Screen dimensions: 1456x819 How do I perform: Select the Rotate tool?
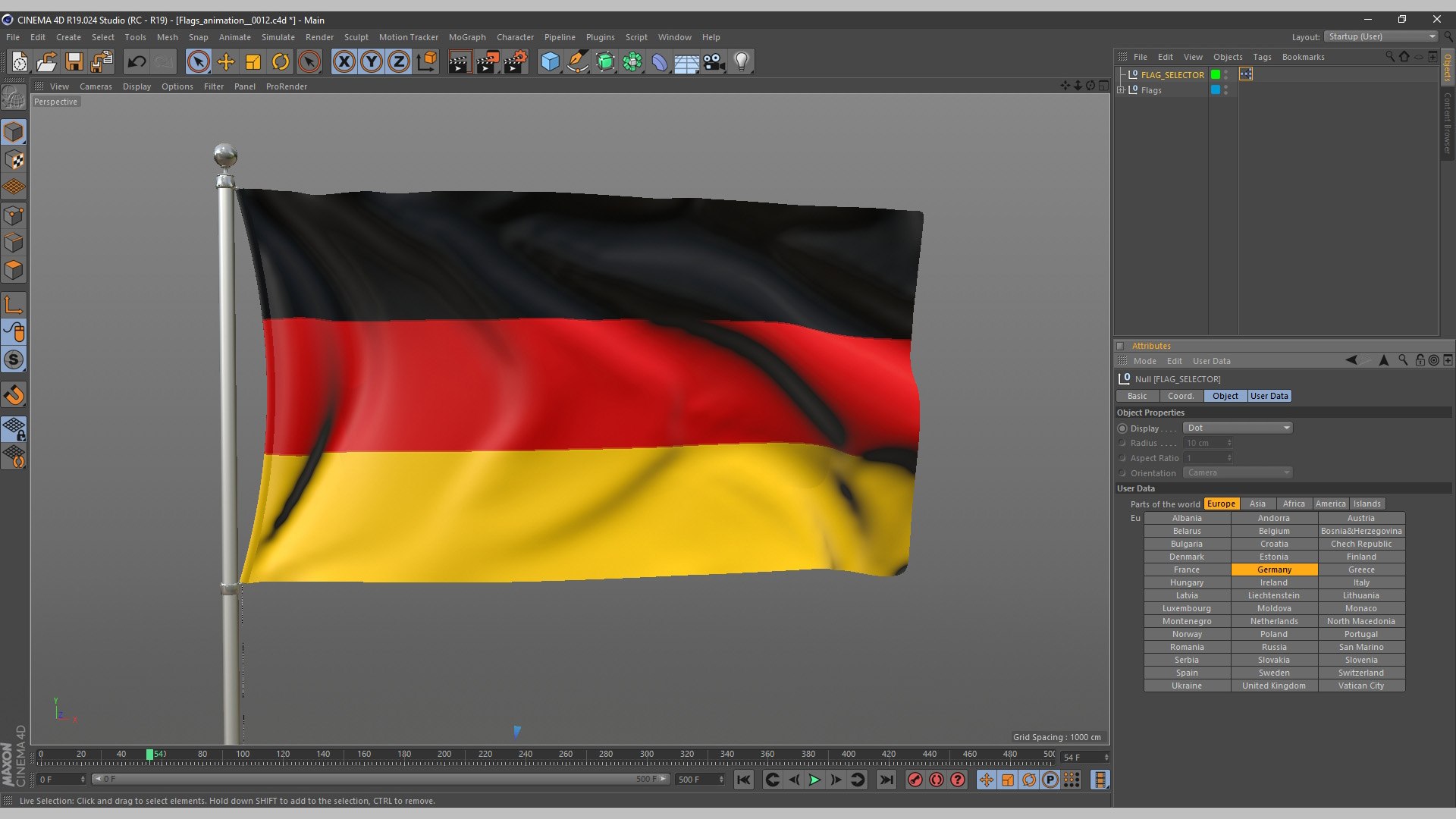(281, 61)
